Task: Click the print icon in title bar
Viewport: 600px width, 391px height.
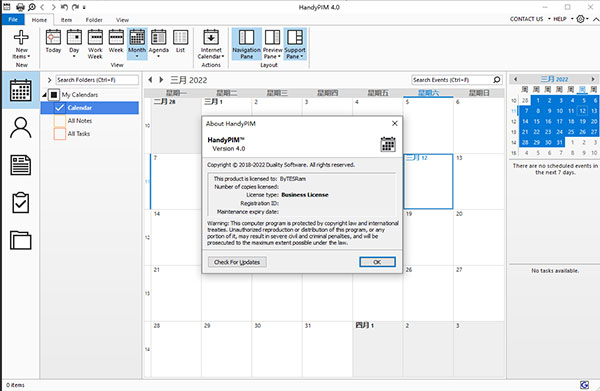Action: coord(20,7)
